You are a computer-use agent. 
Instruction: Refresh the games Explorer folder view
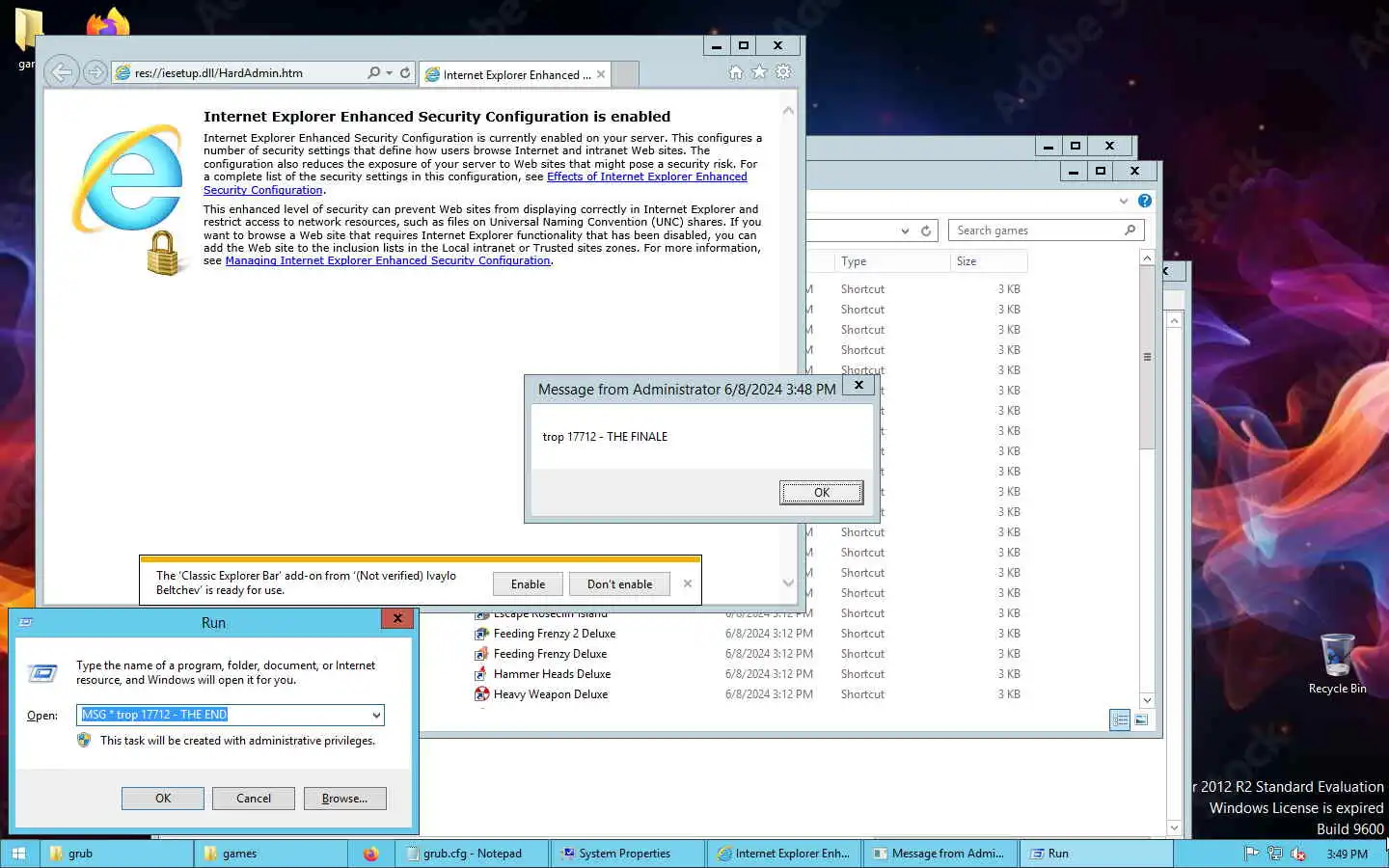click(926, 231)
